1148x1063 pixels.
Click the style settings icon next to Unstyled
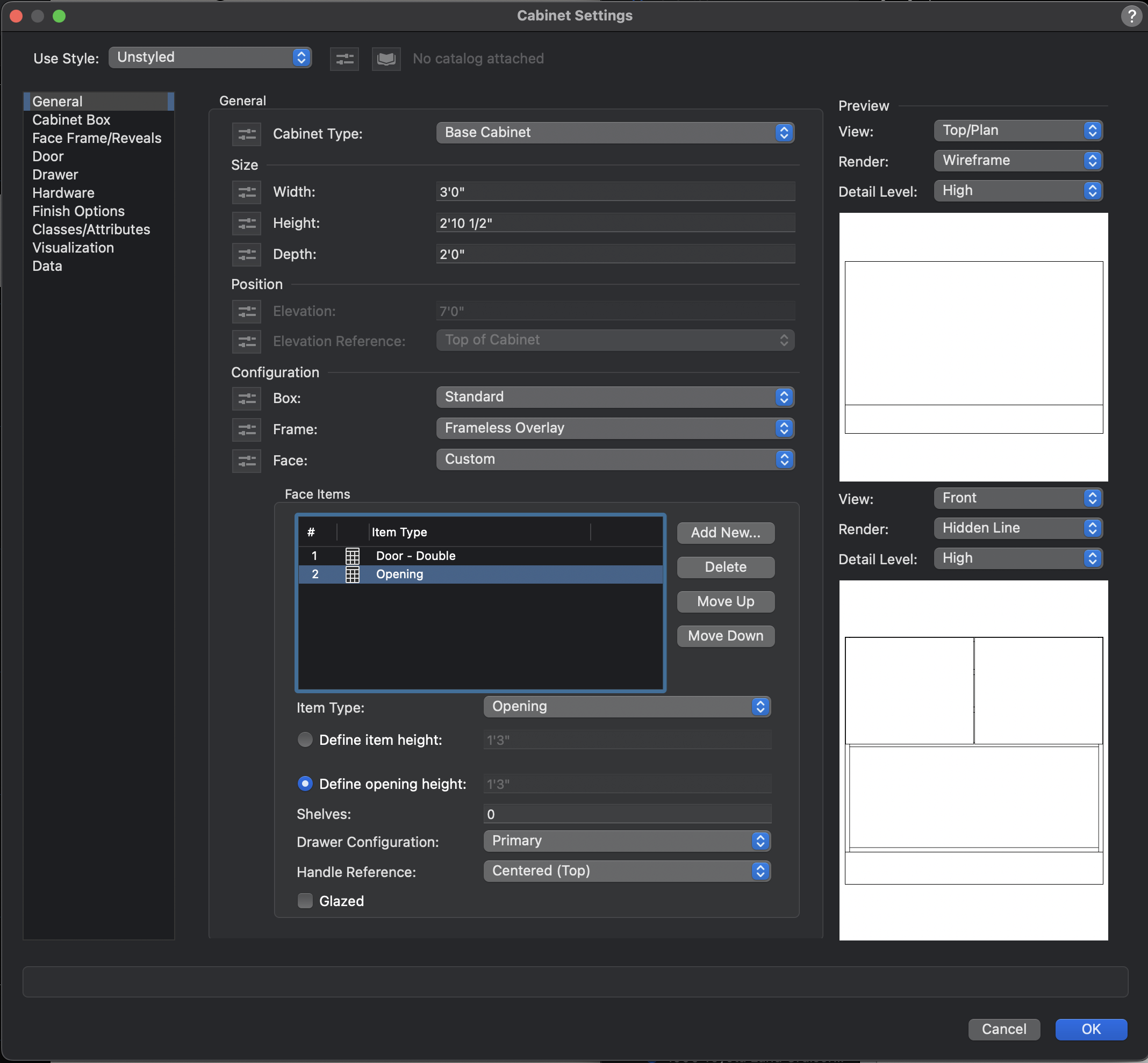click(343, 58)
